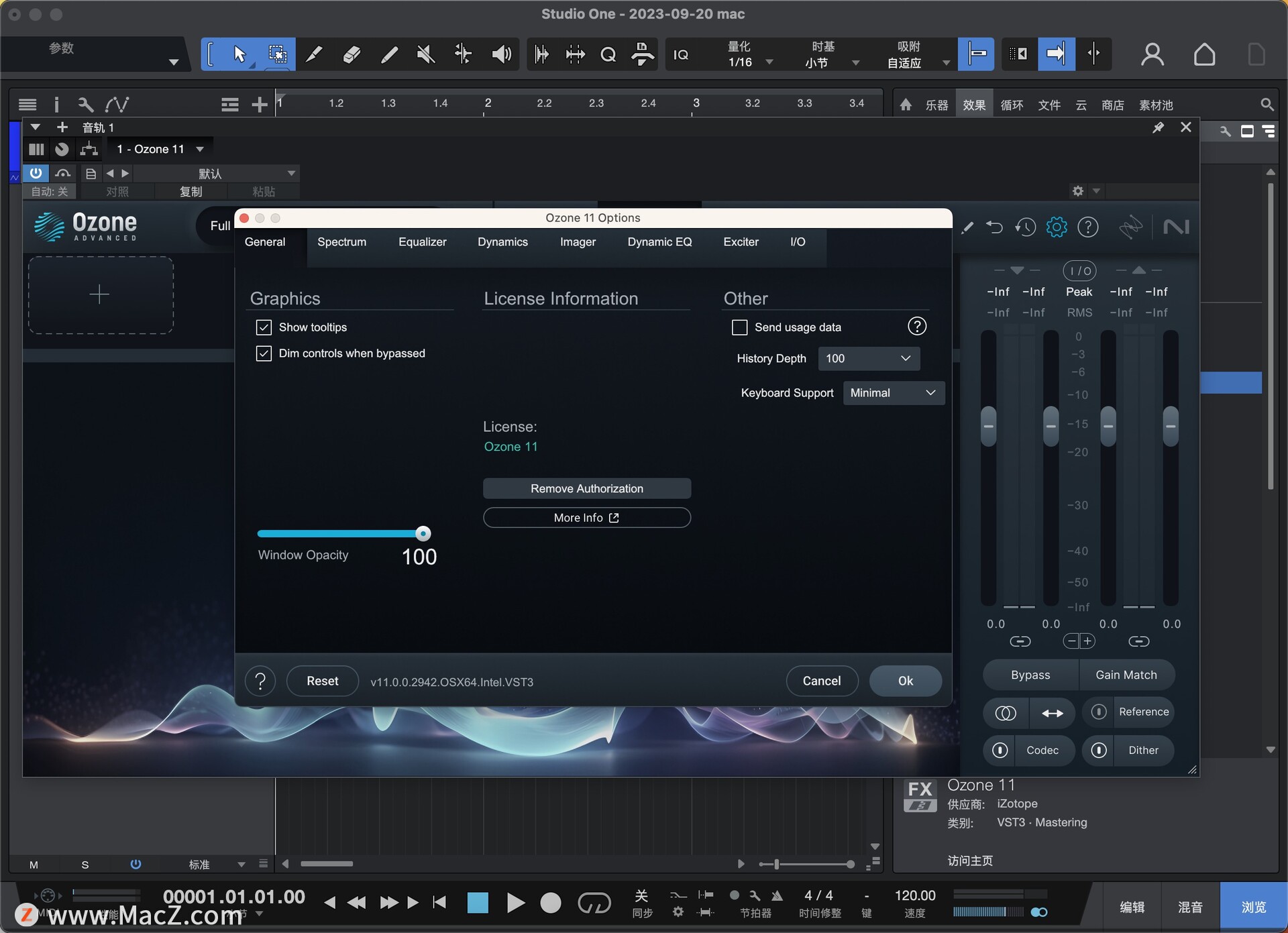Select the Range tool in toolbar

click(277, 54)
